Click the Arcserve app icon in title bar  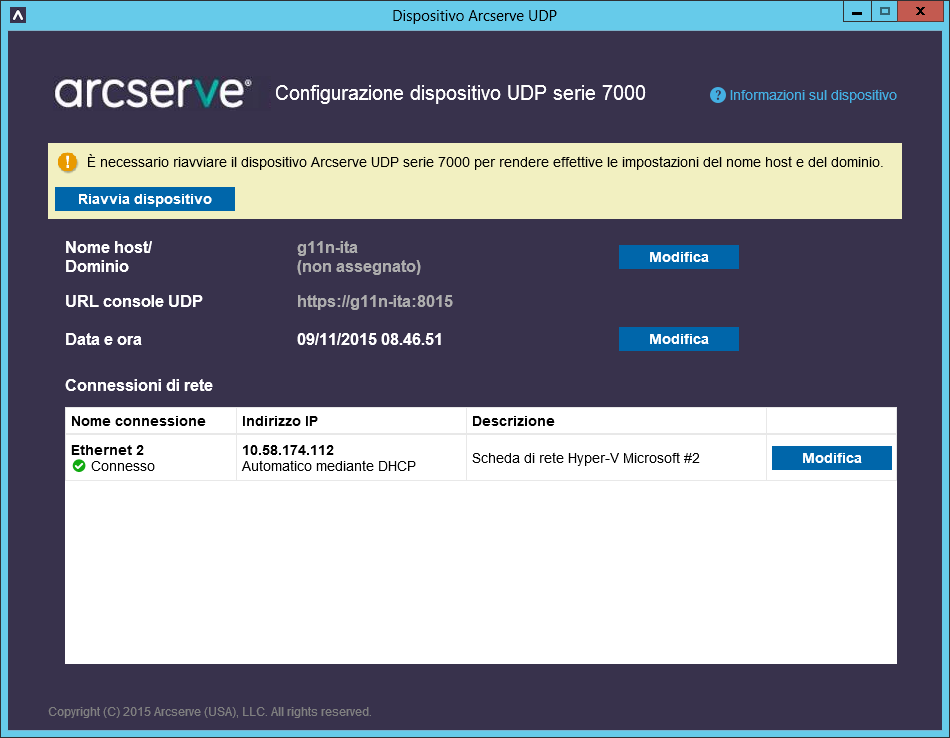pos(18,15)
